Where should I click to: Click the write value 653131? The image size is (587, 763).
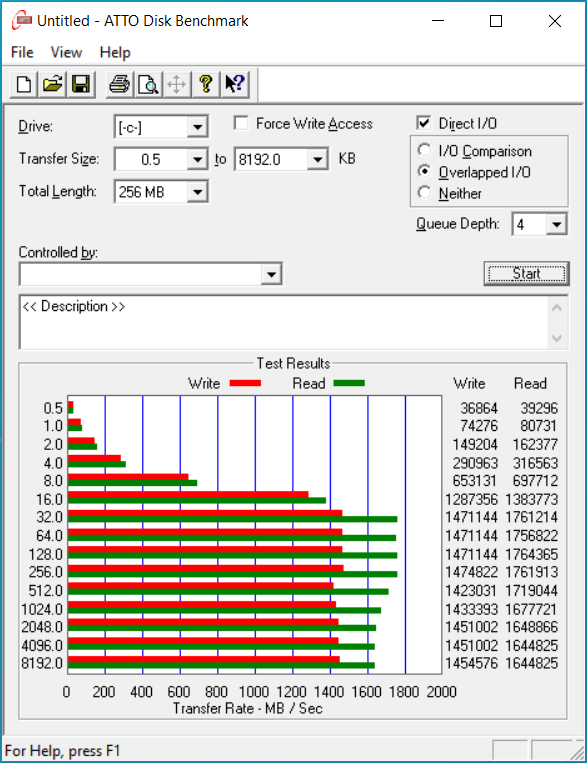(475, 481)
